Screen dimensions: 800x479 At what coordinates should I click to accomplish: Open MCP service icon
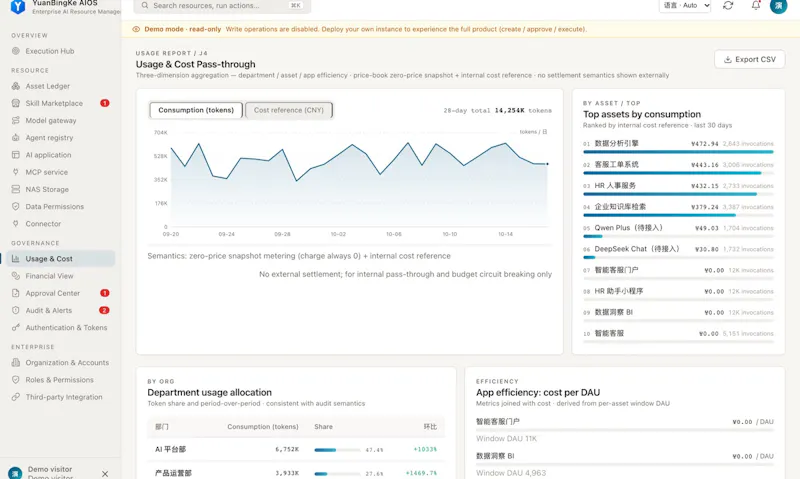tap(16, 172)
